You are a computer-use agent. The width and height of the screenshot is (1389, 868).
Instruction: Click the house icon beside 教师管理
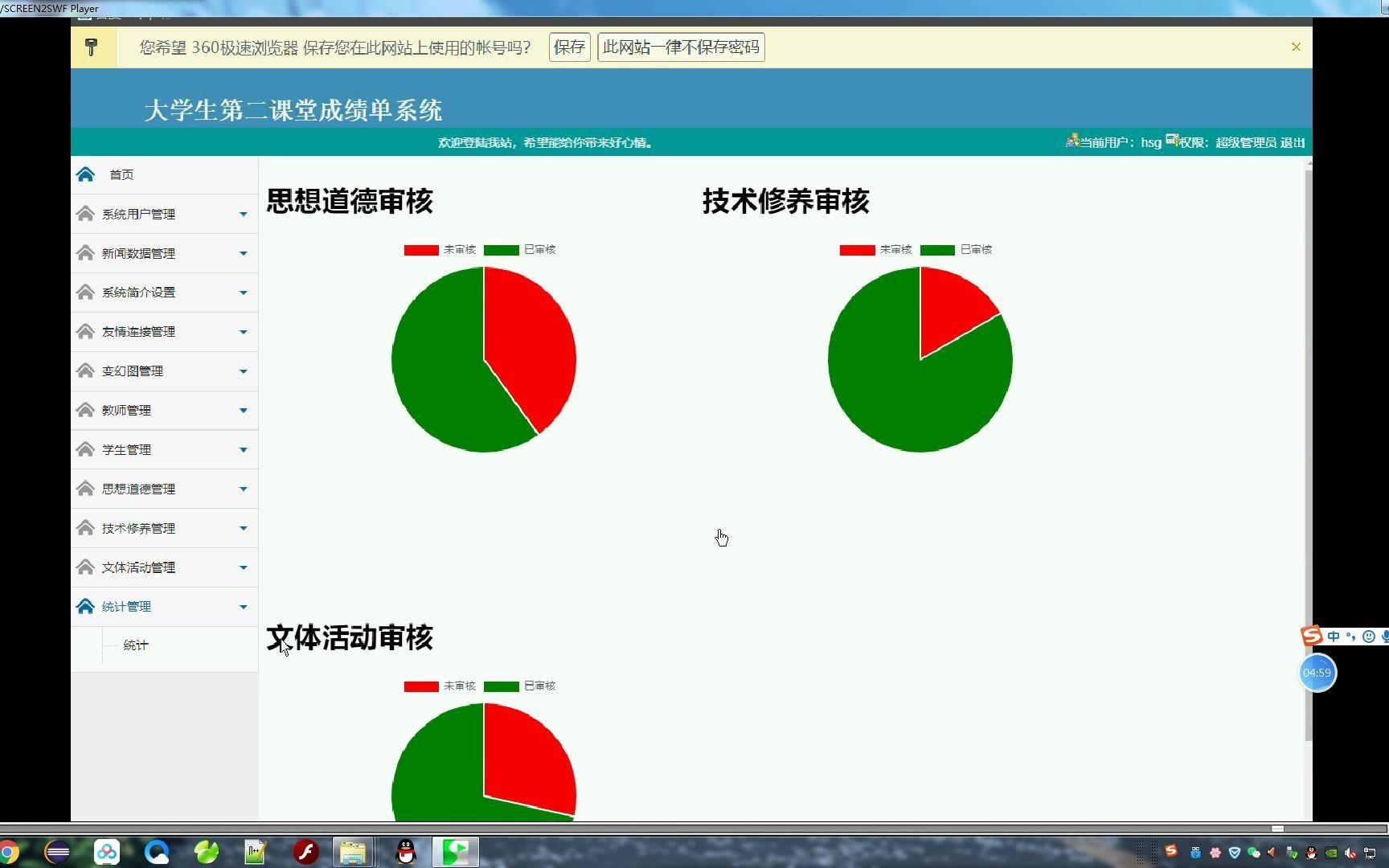point(85,410)
